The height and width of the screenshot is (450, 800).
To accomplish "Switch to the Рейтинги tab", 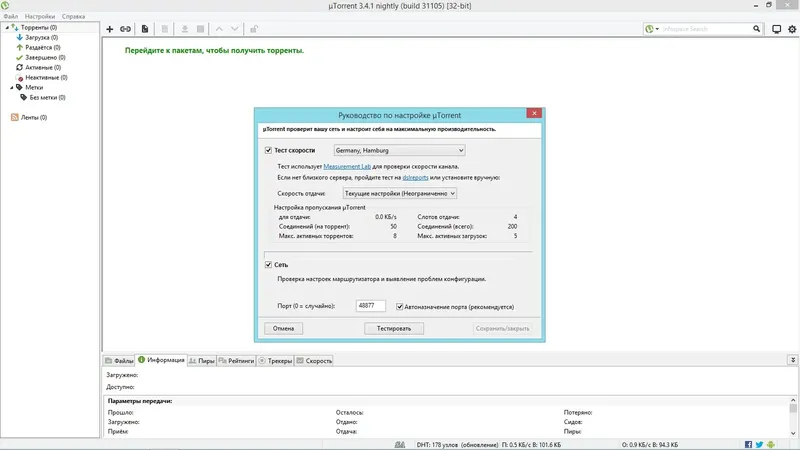I will (x=236, y=361).
